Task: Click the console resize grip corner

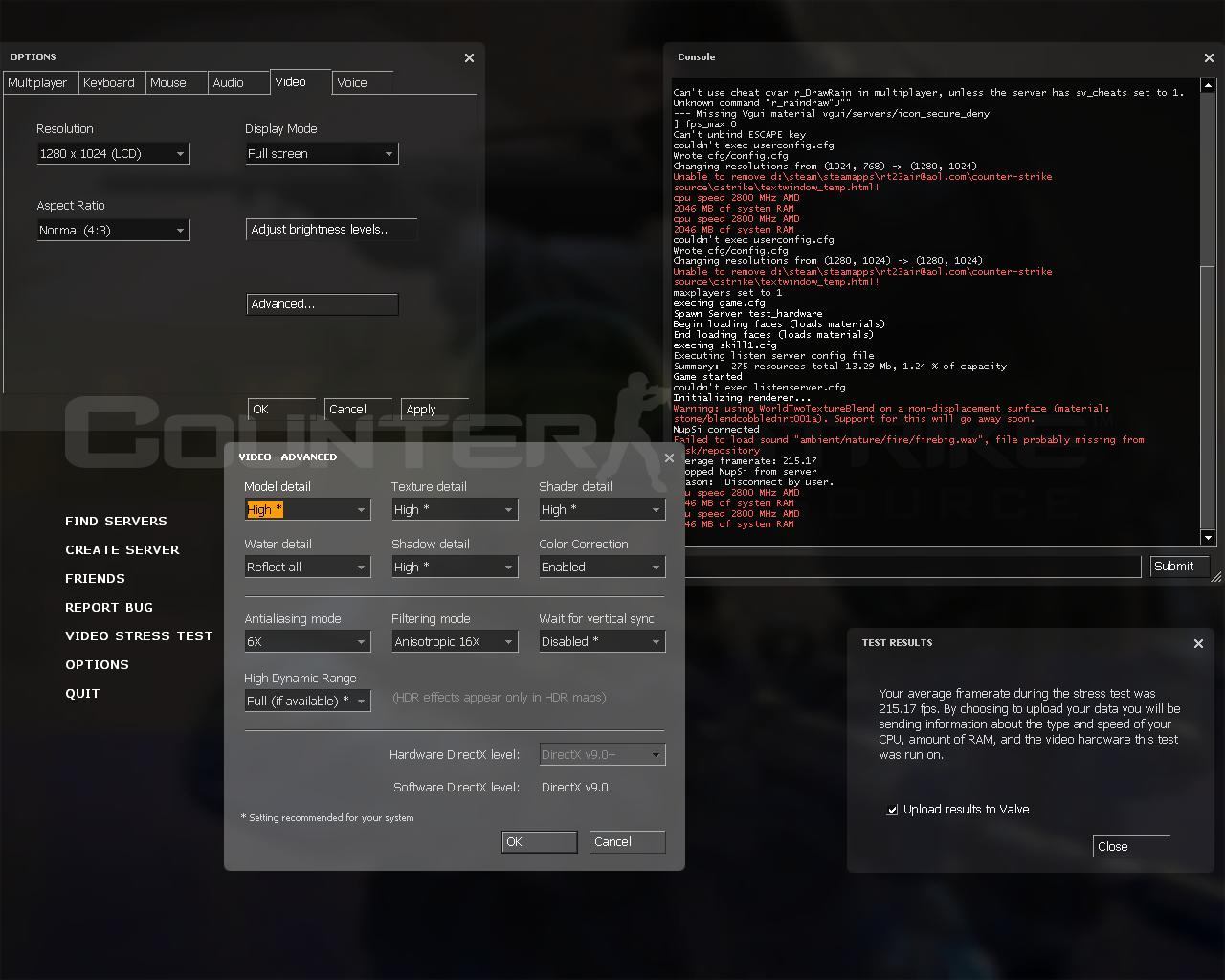Action: click(1216, 576)
